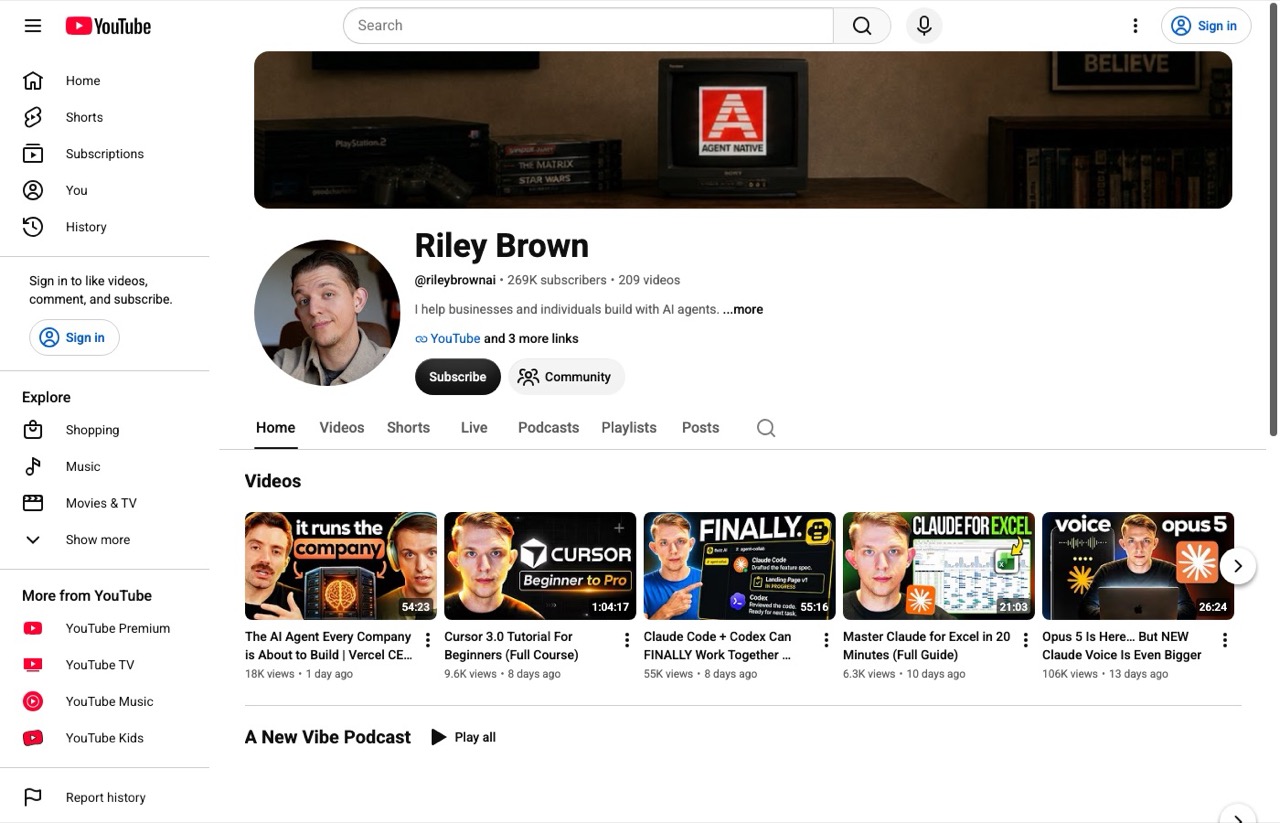This screenshot has width=1280, height=823.
Task: Open Subscriptions in sidebar
Action: tap(105, 154)
